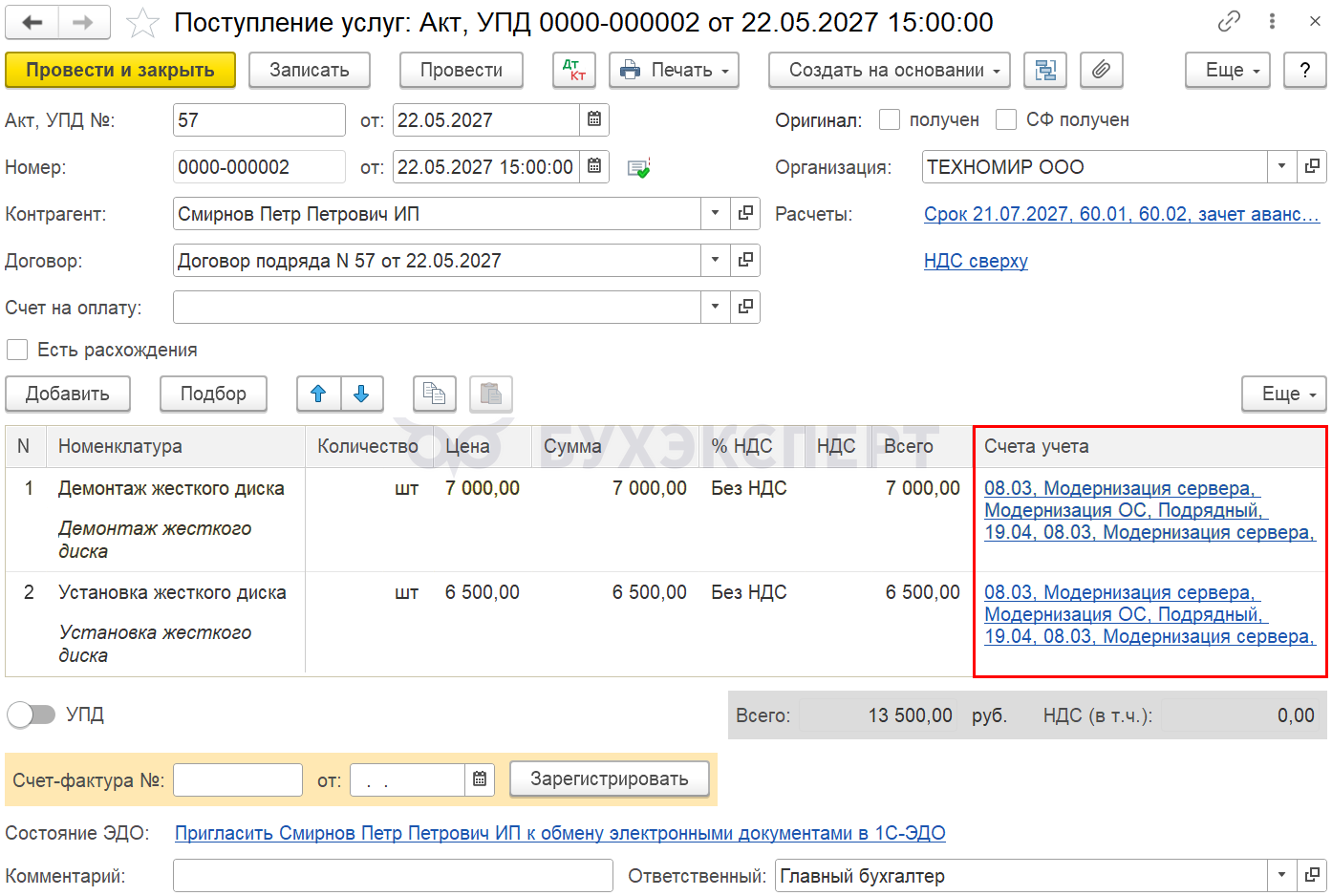Switch on the УПД toggle
The image size is (1332, 896).
[31, 715]
